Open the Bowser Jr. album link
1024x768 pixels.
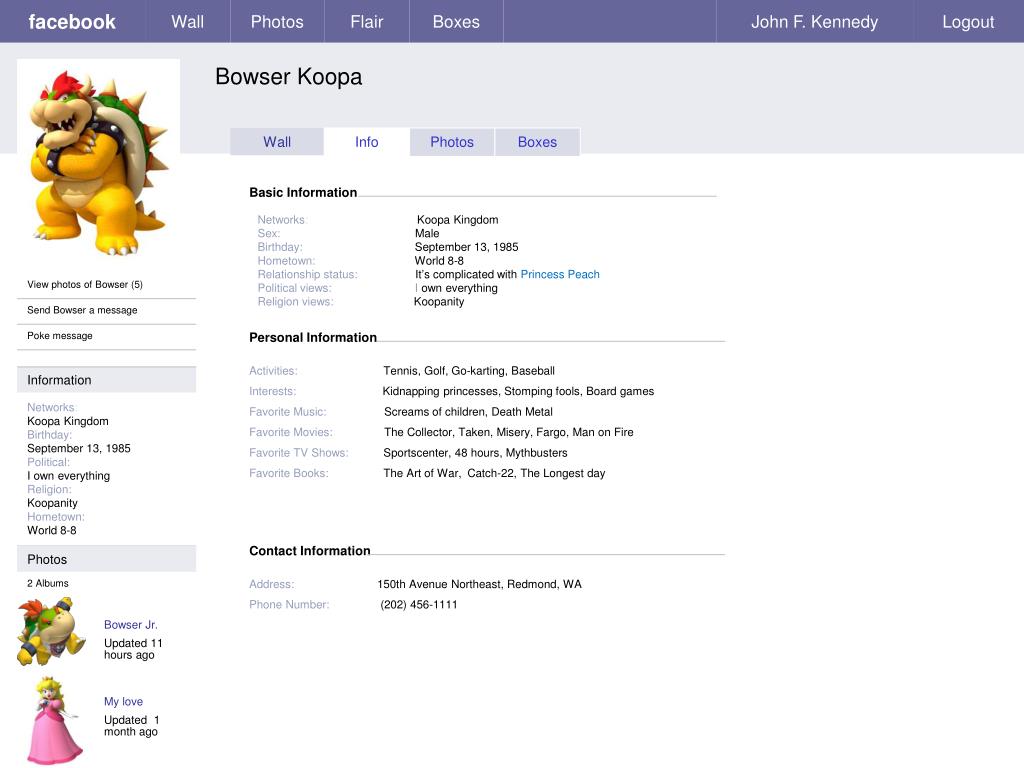point(131,624)
